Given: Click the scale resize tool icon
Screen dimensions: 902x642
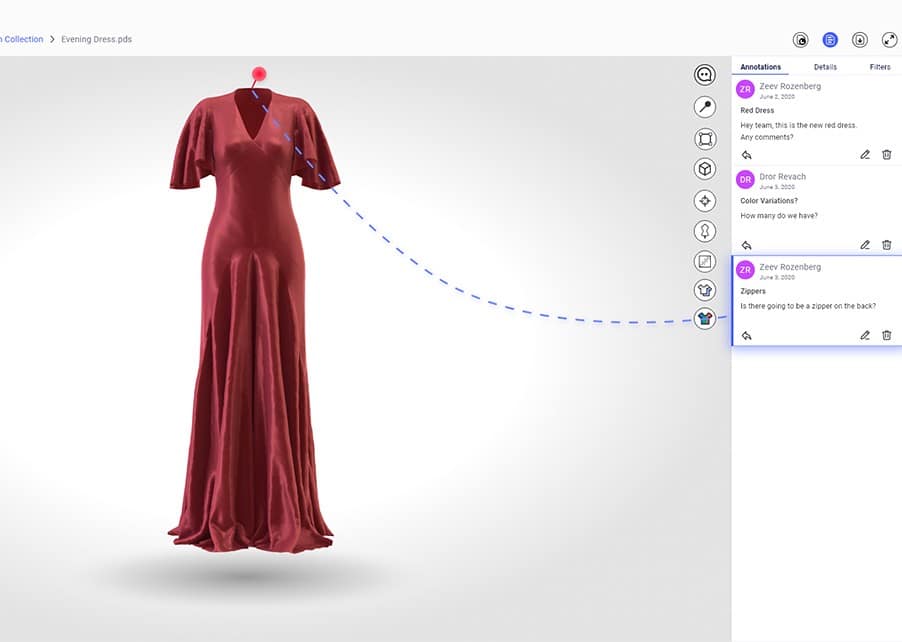Looking at the screenshot, I should (705, 261).
